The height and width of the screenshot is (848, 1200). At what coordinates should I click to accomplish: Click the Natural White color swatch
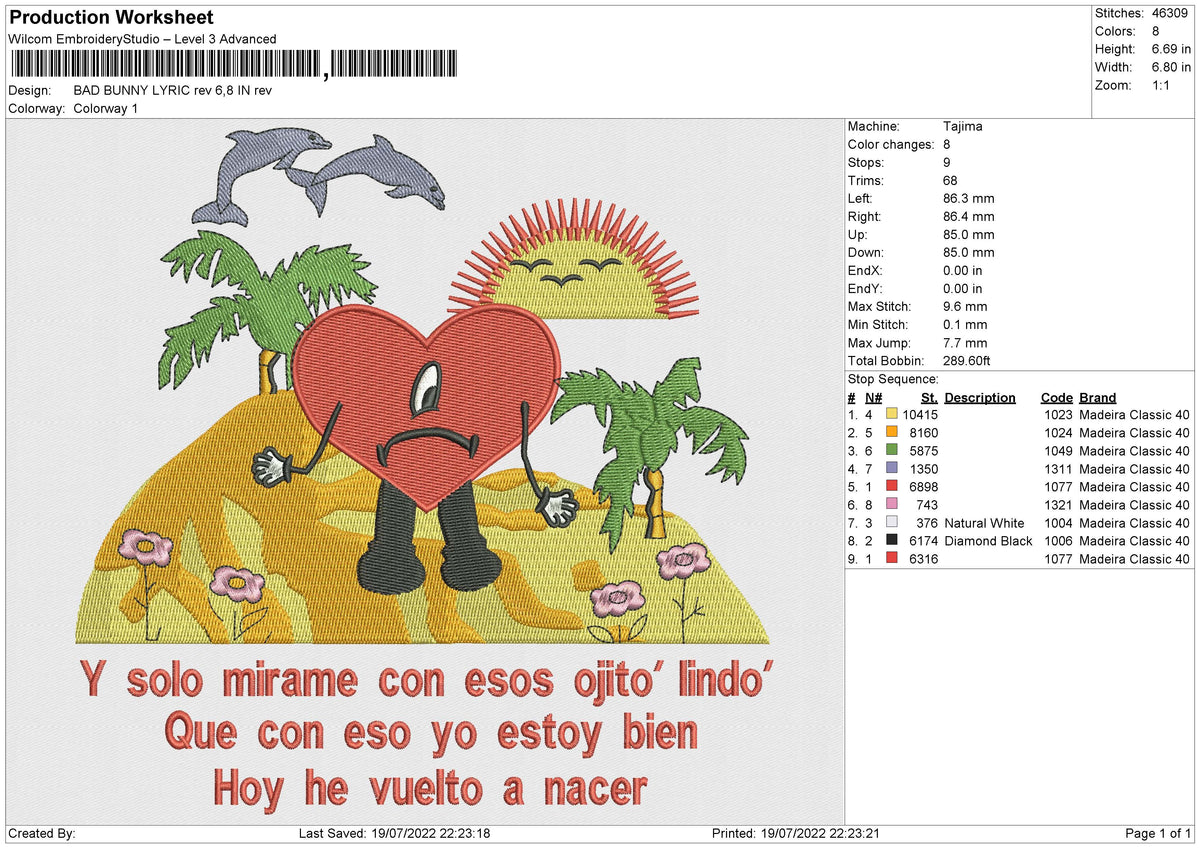[x=892, y=523]
